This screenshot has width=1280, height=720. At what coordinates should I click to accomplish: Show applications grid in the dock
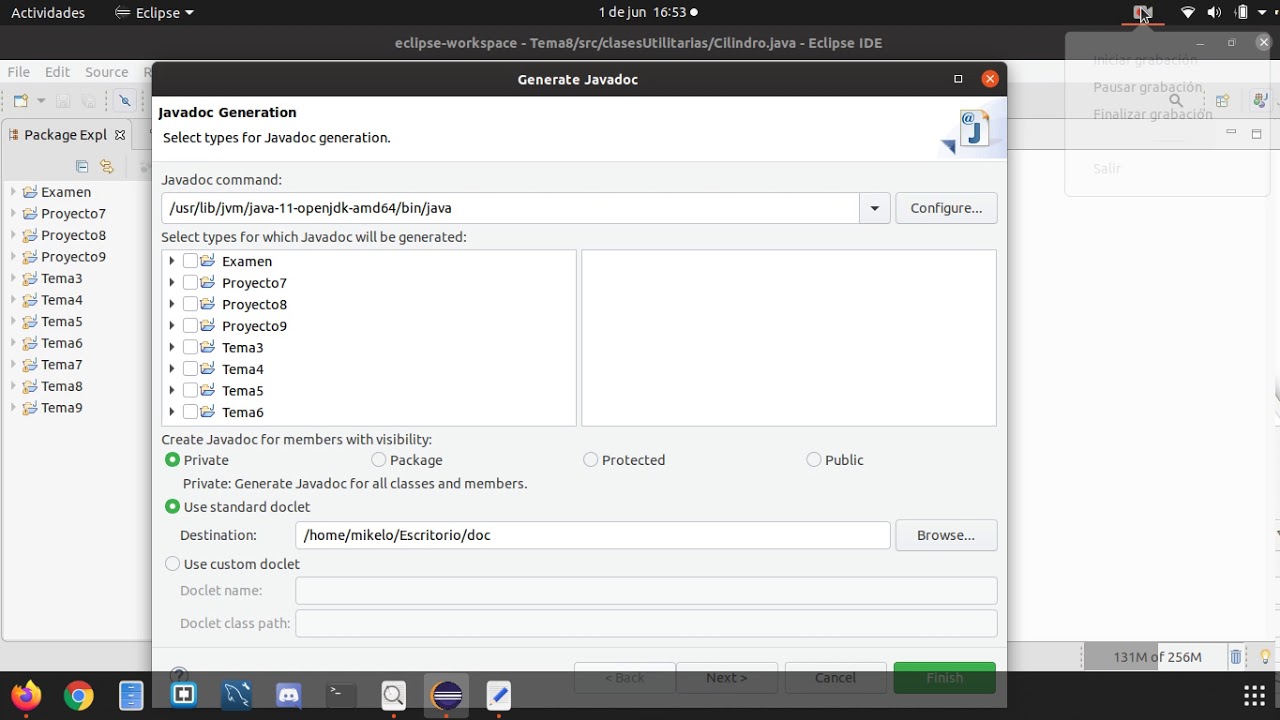(x=1254, y=695)
